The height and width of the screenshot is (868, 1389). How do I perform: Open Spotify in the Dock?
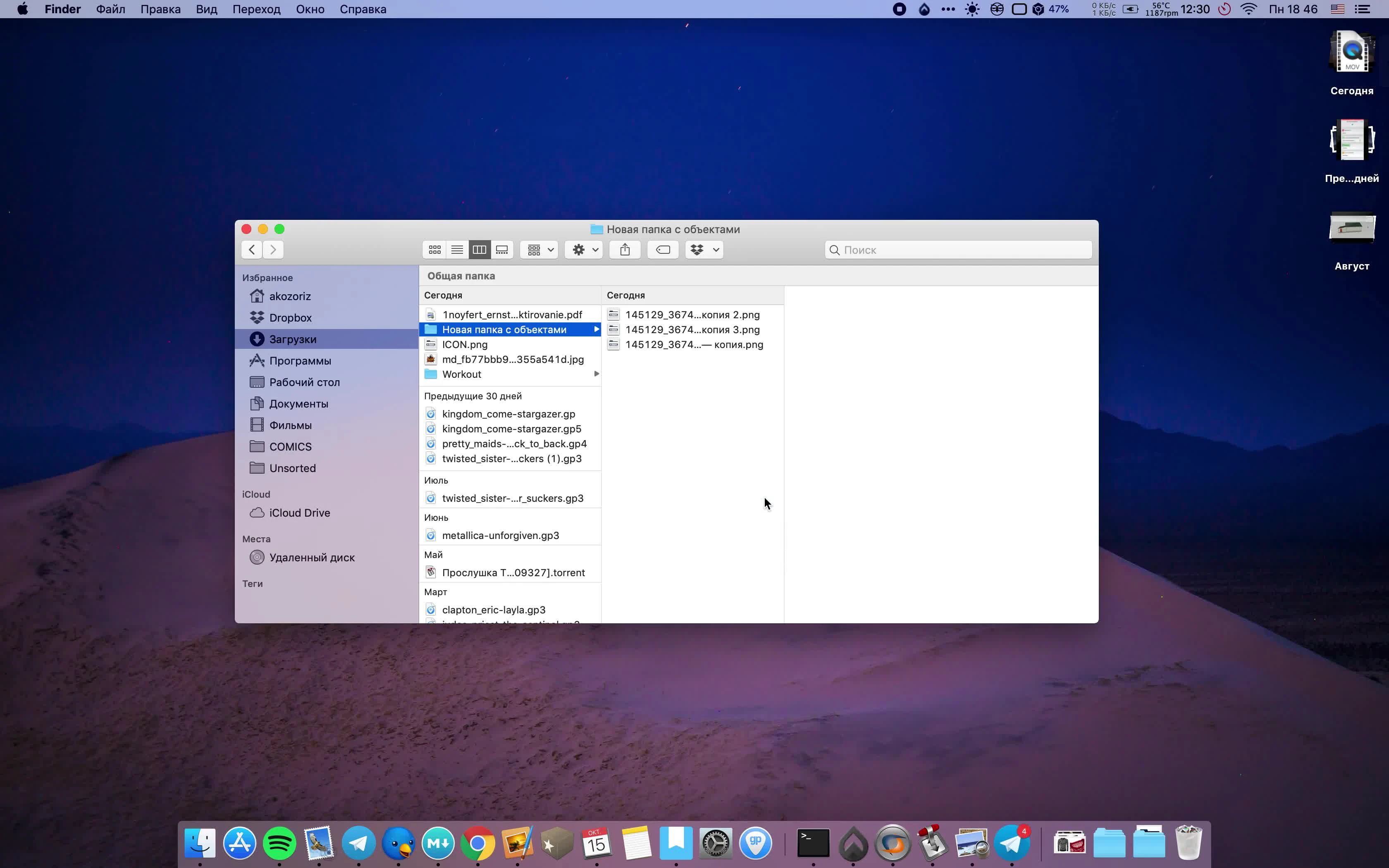tap(279, 843)
